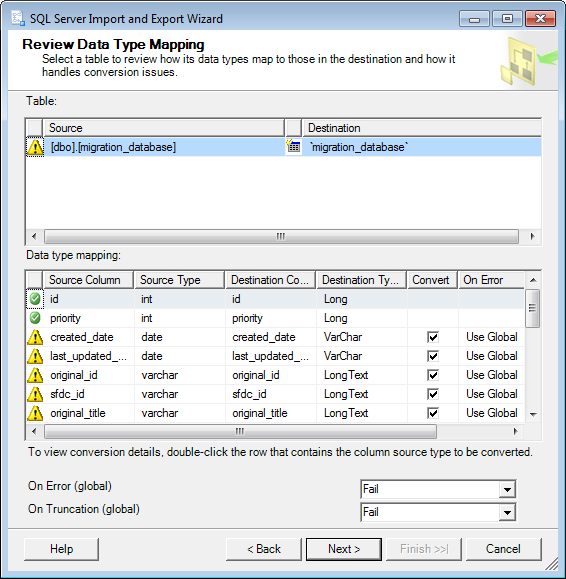Open On Error setting for last_updated row
The image size is (566, 579).
click(x=491, y=356)
